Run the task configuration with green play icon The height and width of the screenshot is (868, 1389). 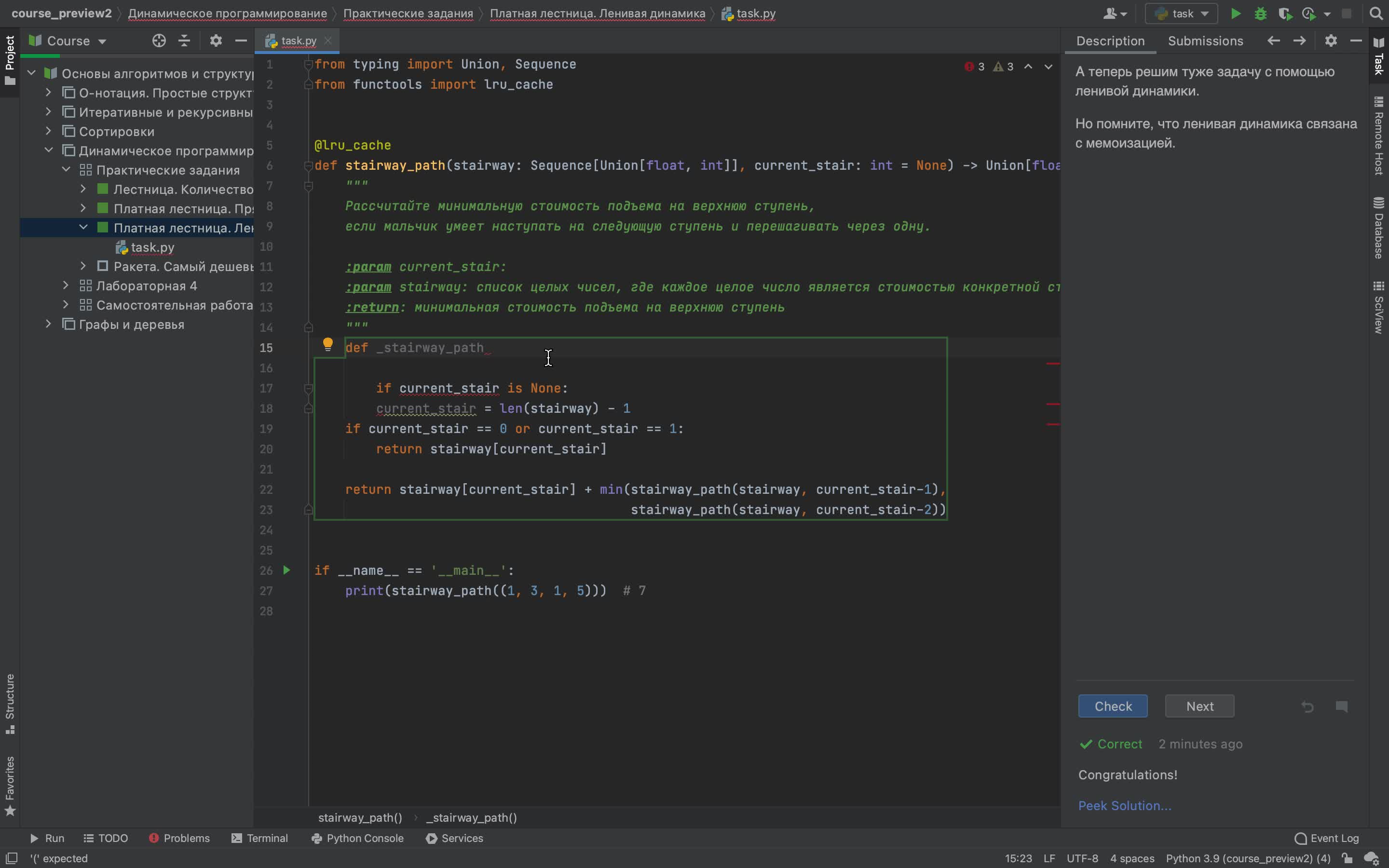tap(1235, 13)
